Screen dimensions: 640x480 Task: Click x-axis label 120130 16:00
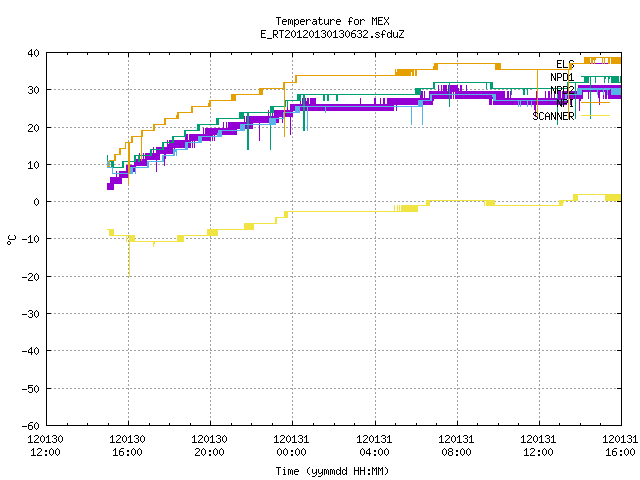point(127,446)
